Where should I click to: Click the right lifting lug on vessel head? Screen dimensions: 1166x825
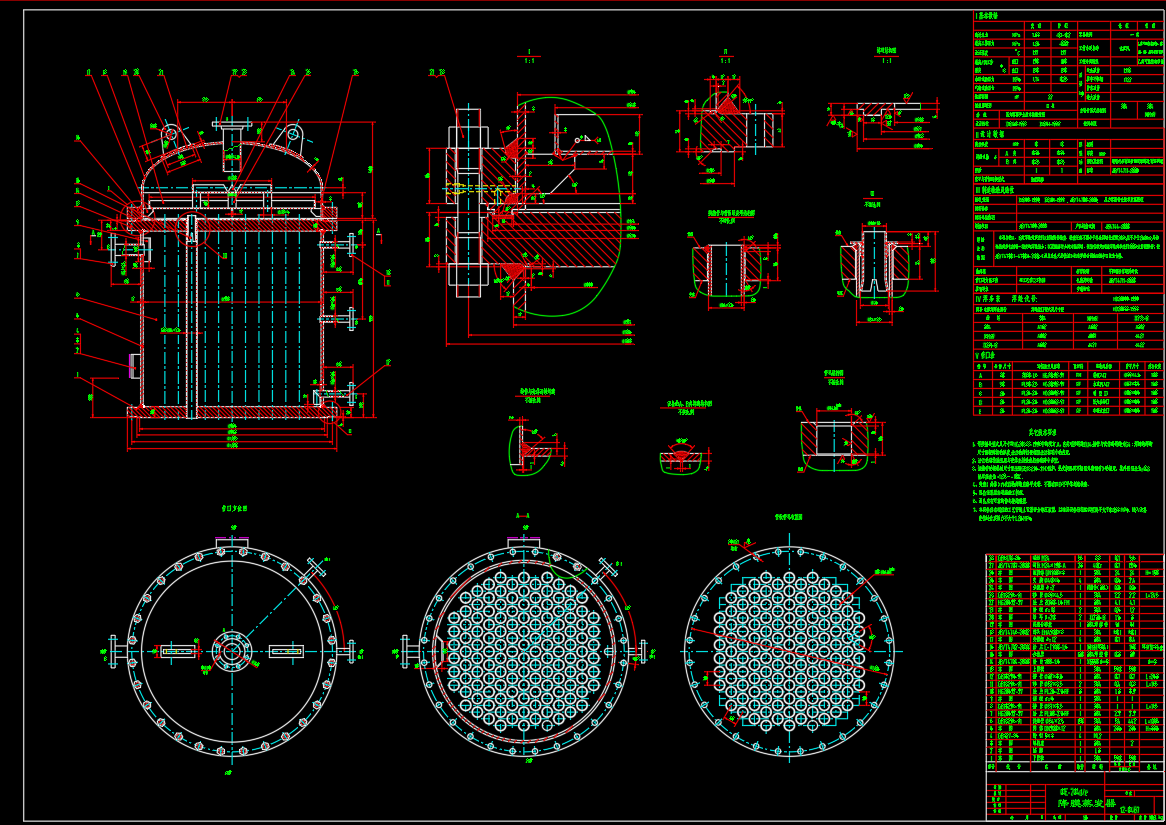point(293,133)
